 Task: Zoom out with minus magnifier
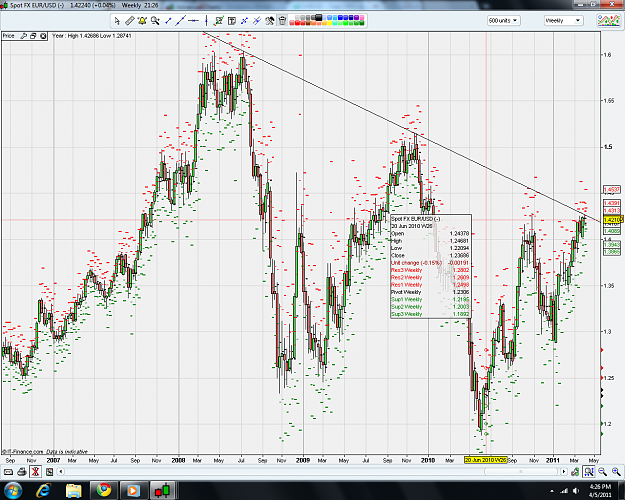[x=602, y=472]
